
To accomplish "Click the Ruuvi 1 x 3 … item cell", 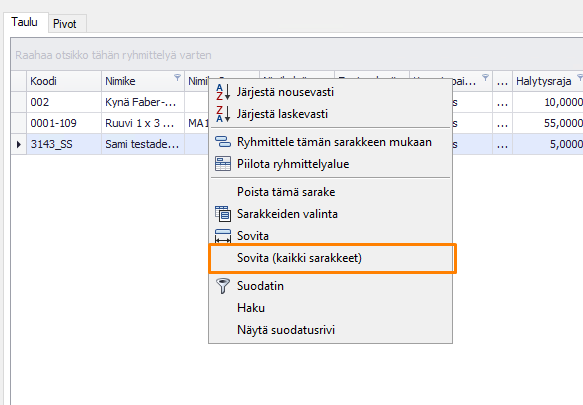I will 143,123.
